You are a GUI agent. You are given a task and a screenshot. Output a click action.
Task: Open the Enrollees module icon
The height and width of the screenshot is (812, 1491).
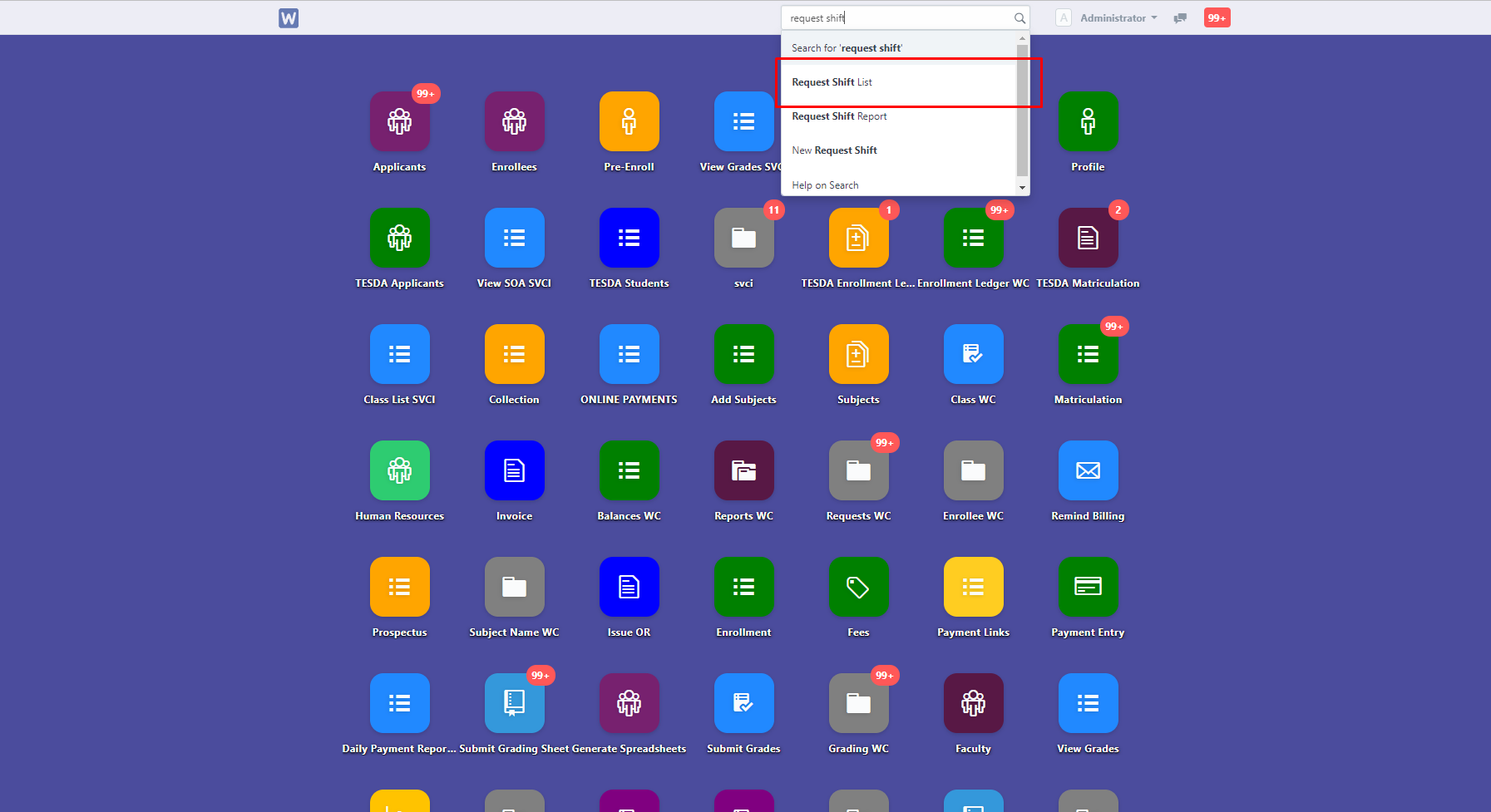coord(515,121)
